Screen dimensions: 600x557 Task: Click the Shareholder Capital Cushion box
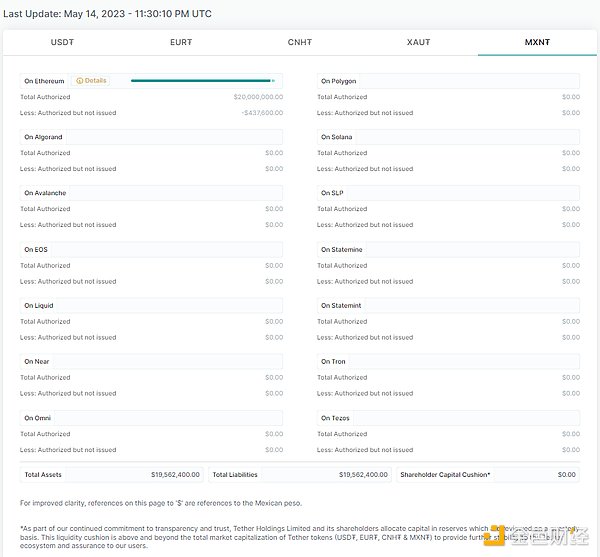pos(487,474)
